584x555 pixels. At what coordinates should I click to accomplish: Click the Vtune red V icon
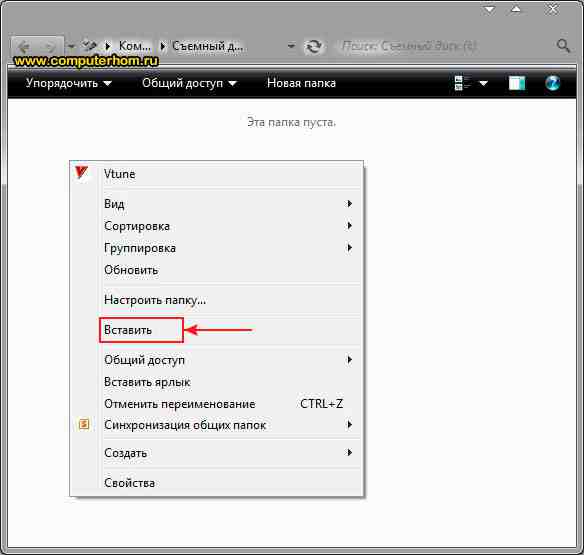click(x=81, y=172)
